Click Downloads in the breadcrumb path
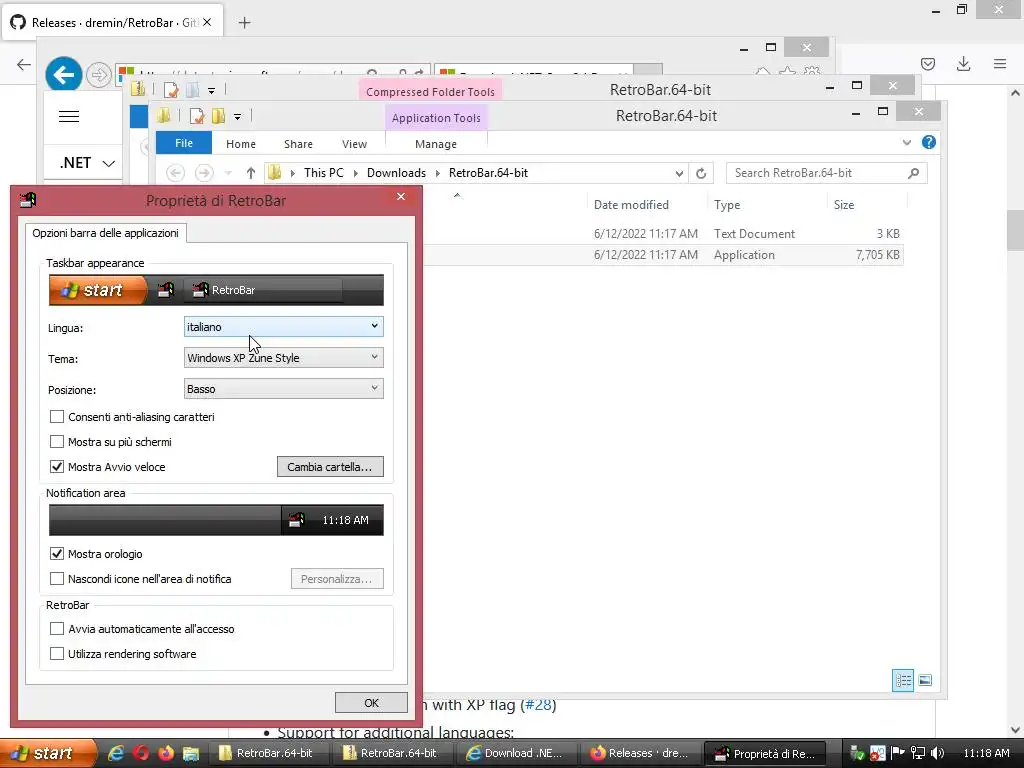Screen dimensions: 1024x768 point(396,173)
